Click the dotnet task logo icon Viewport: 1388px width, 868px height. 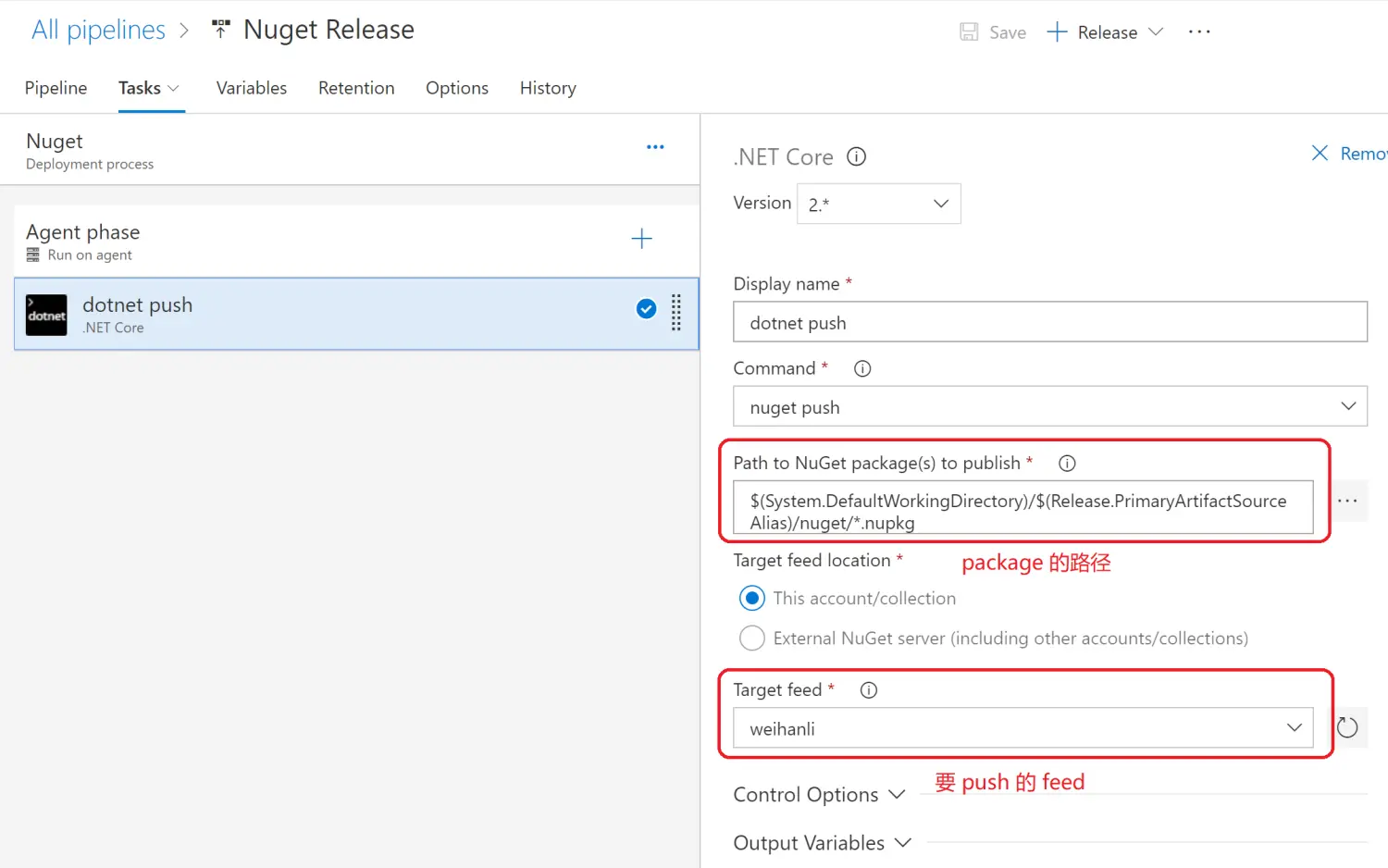pos(46,315)
